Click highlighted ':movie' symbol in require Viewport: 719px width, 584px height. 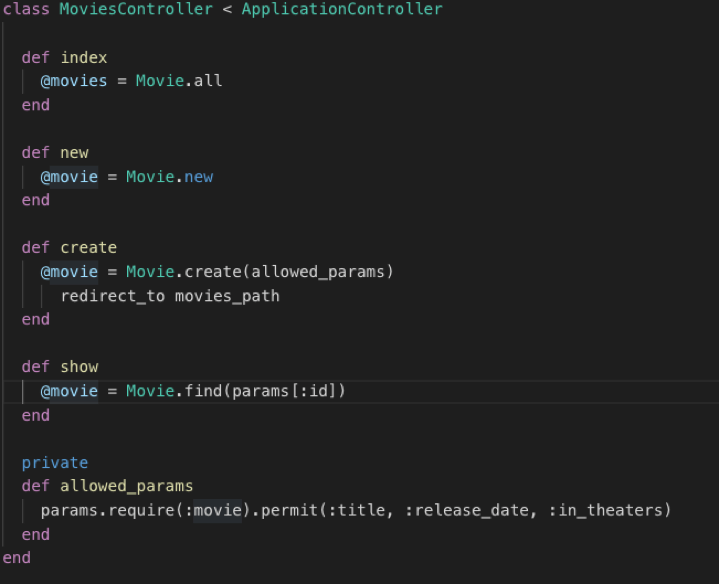coord(213,510)
